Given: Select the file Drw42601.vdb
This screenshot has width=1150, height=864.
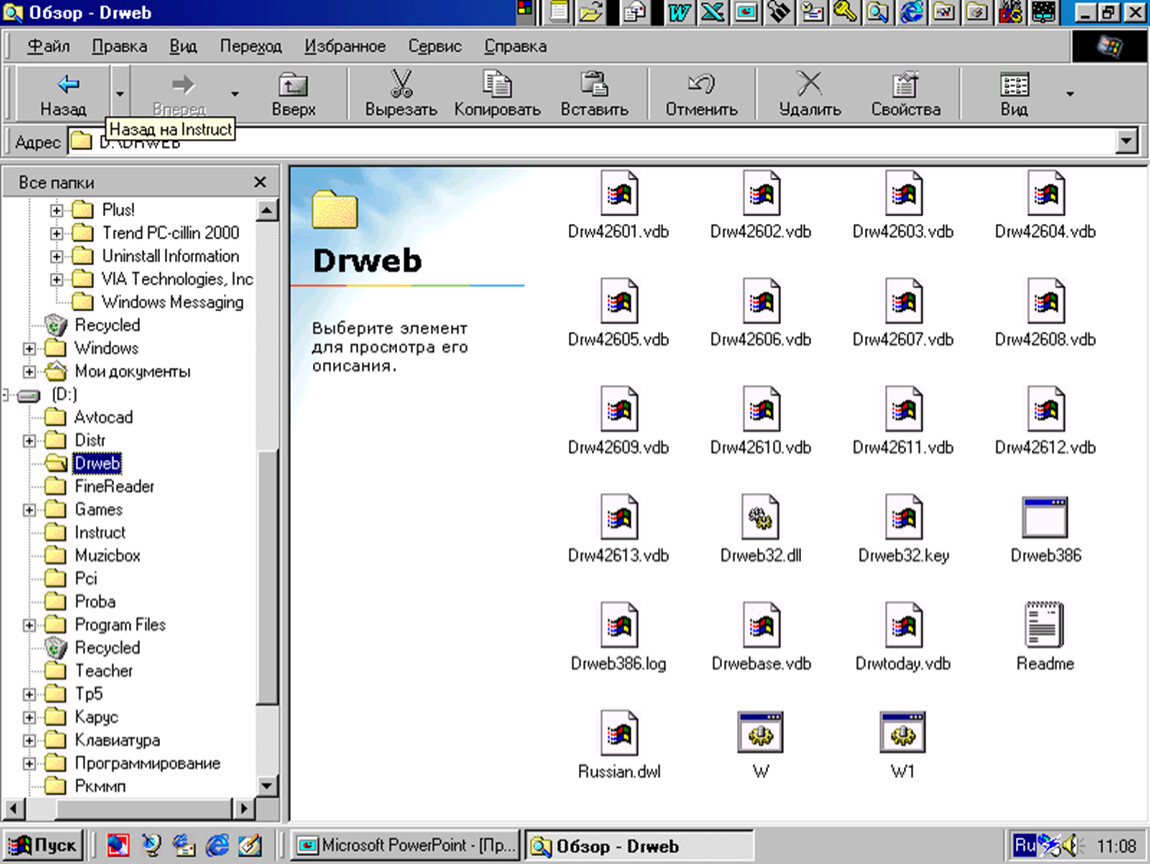Looking at the screenshot, I should coord(618,206).
